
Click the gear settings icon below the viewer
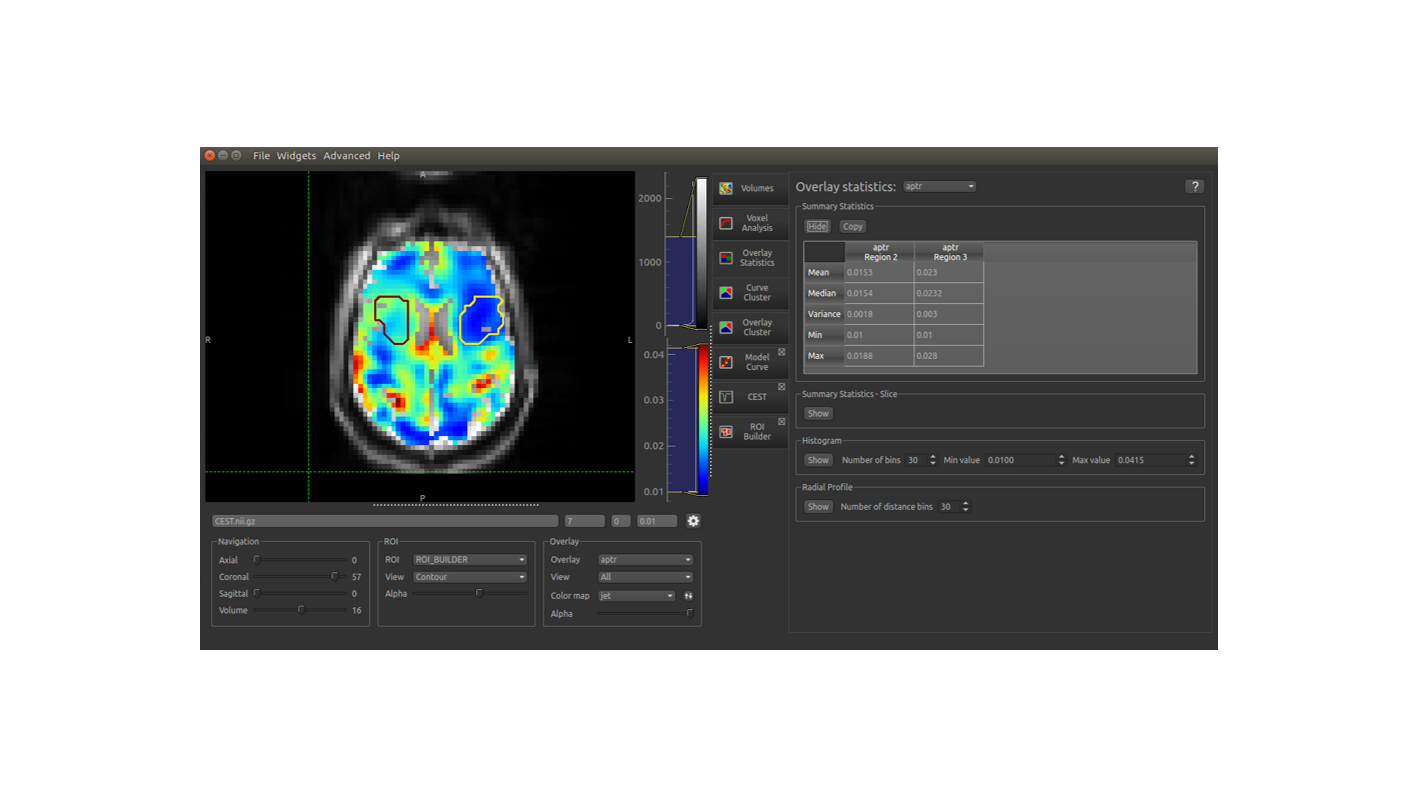(693, 521)
